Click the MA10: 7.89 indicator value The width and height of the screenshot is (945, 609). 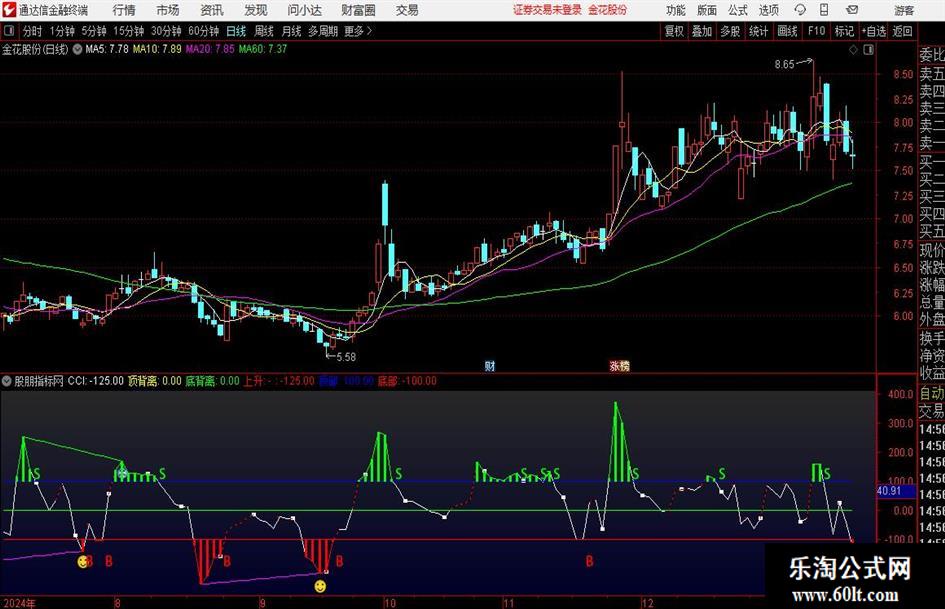click(x=157, y=49)
